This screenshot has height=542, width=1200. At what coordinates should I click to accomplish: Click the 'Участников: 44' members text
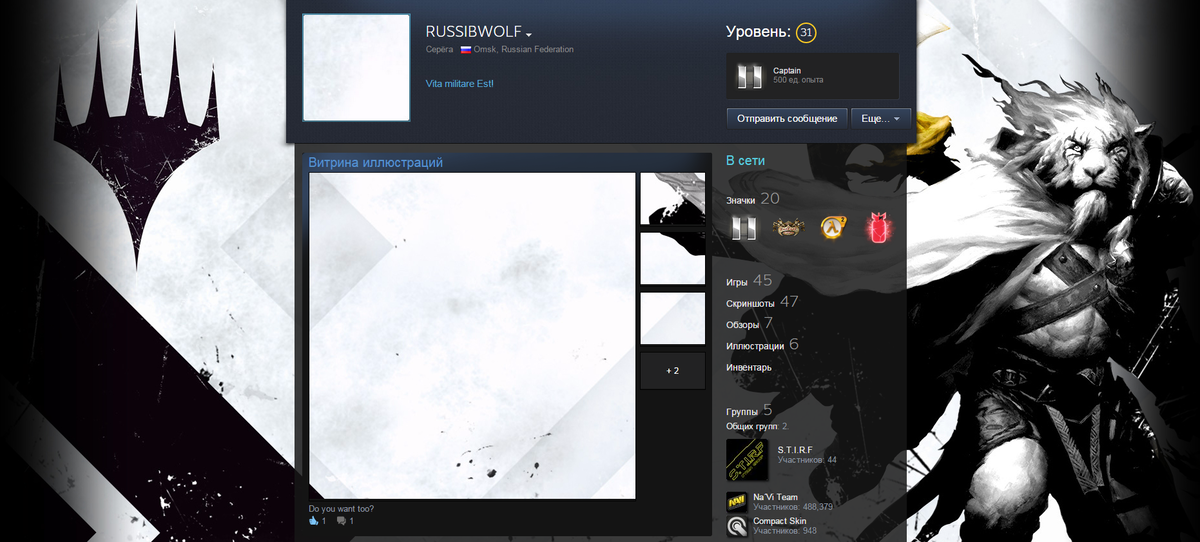(x=807, y=460)
